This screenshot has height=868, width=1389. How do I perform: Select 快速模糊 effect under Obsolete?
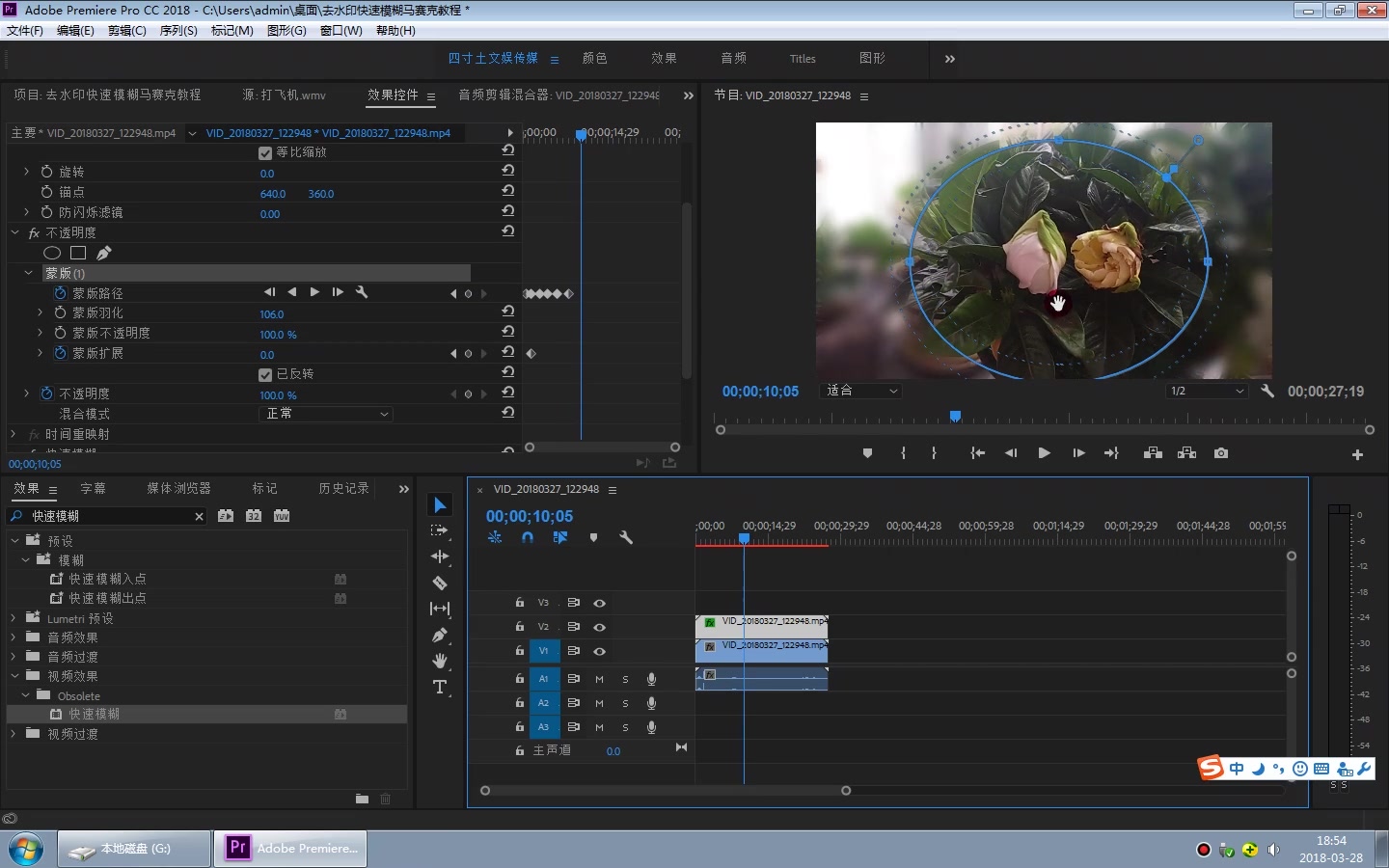(x=95, y=714)
